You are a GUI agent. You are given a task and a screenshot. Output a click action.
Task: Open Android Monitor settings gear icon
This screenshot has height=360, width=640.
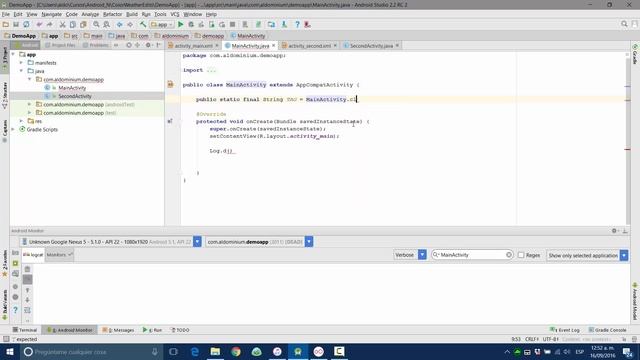(614, 231)
